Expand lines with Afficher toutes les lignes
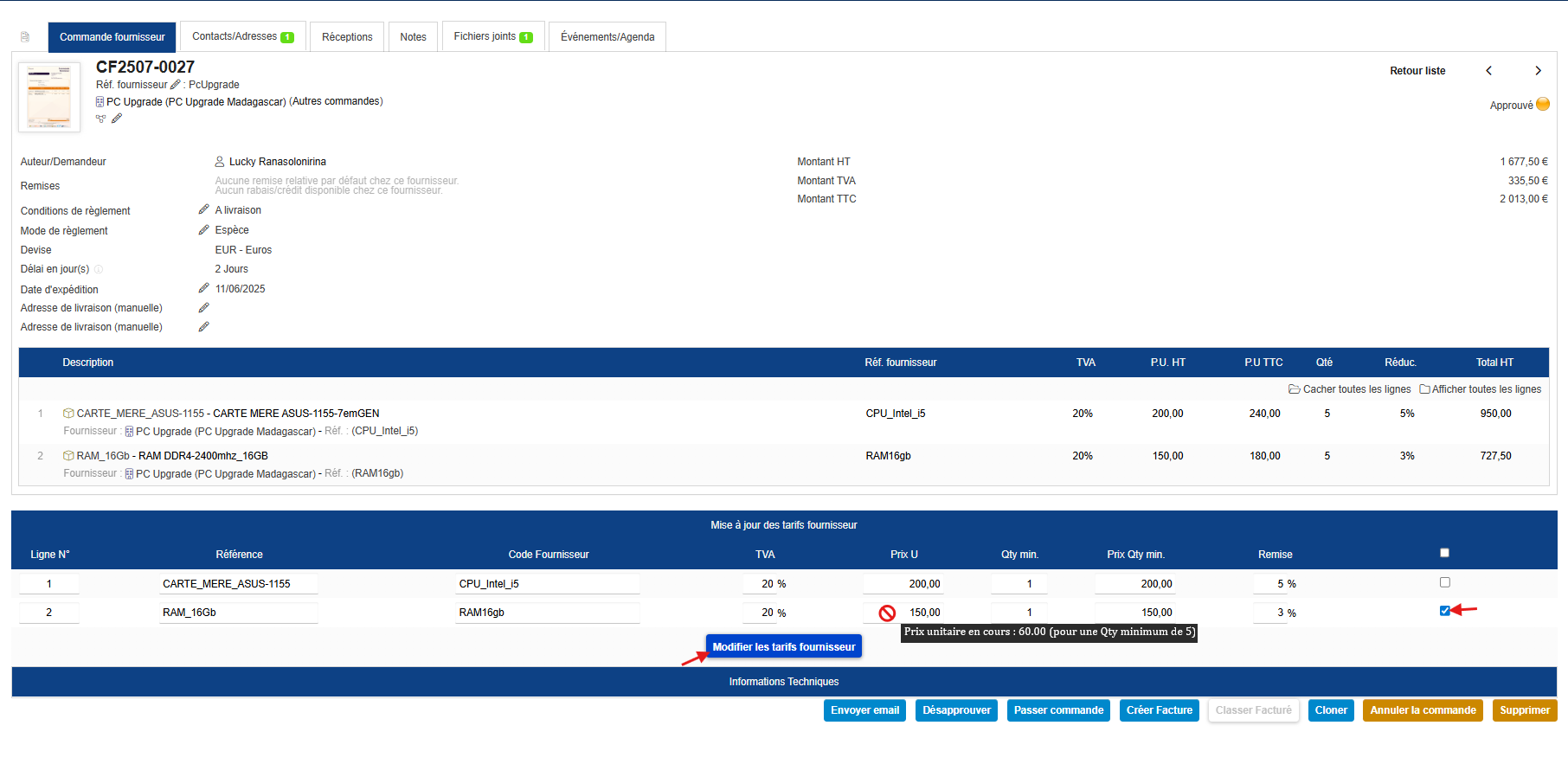The image size is (1568, 764). coord(1481,389)
